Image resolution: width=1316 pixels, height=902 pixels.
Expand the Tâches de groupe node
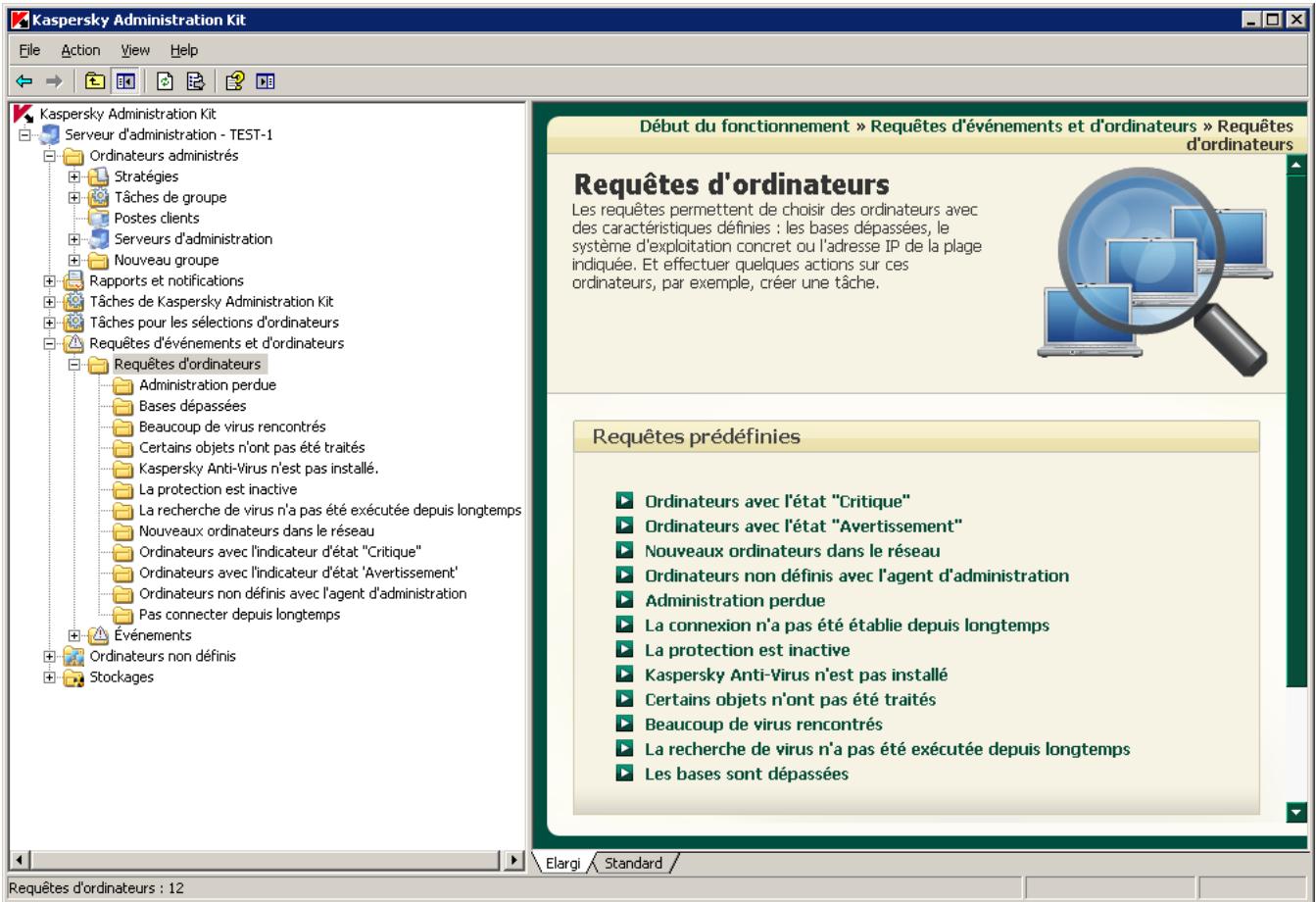75,197
